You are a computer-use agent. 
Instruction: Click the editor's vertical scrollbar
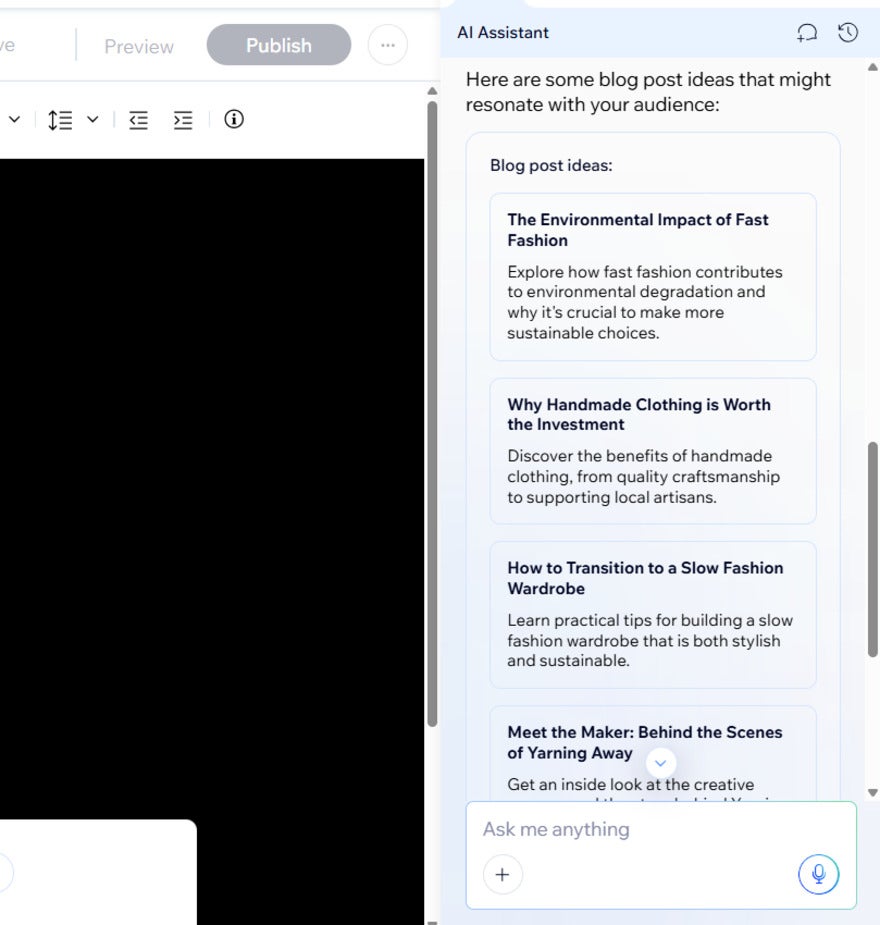click(x=432, y=400)
